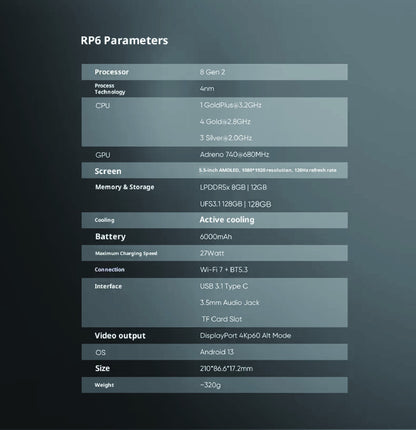Click the Wi-Fi 7 + BT5.3 value
Viewport: 416px width, 430px height.
[224, 269]
